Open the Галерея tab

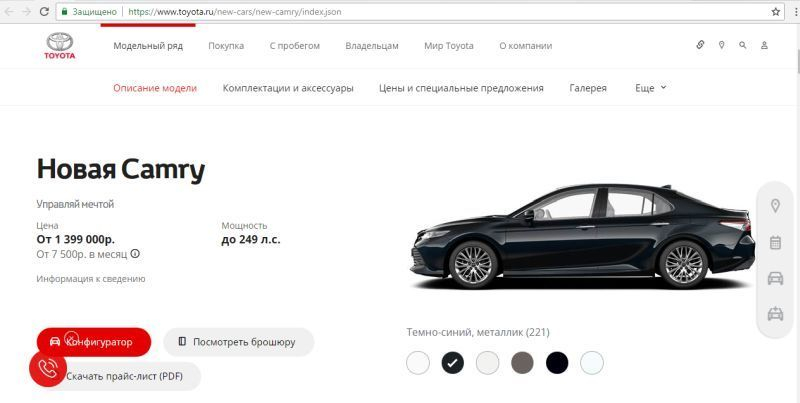588,88
